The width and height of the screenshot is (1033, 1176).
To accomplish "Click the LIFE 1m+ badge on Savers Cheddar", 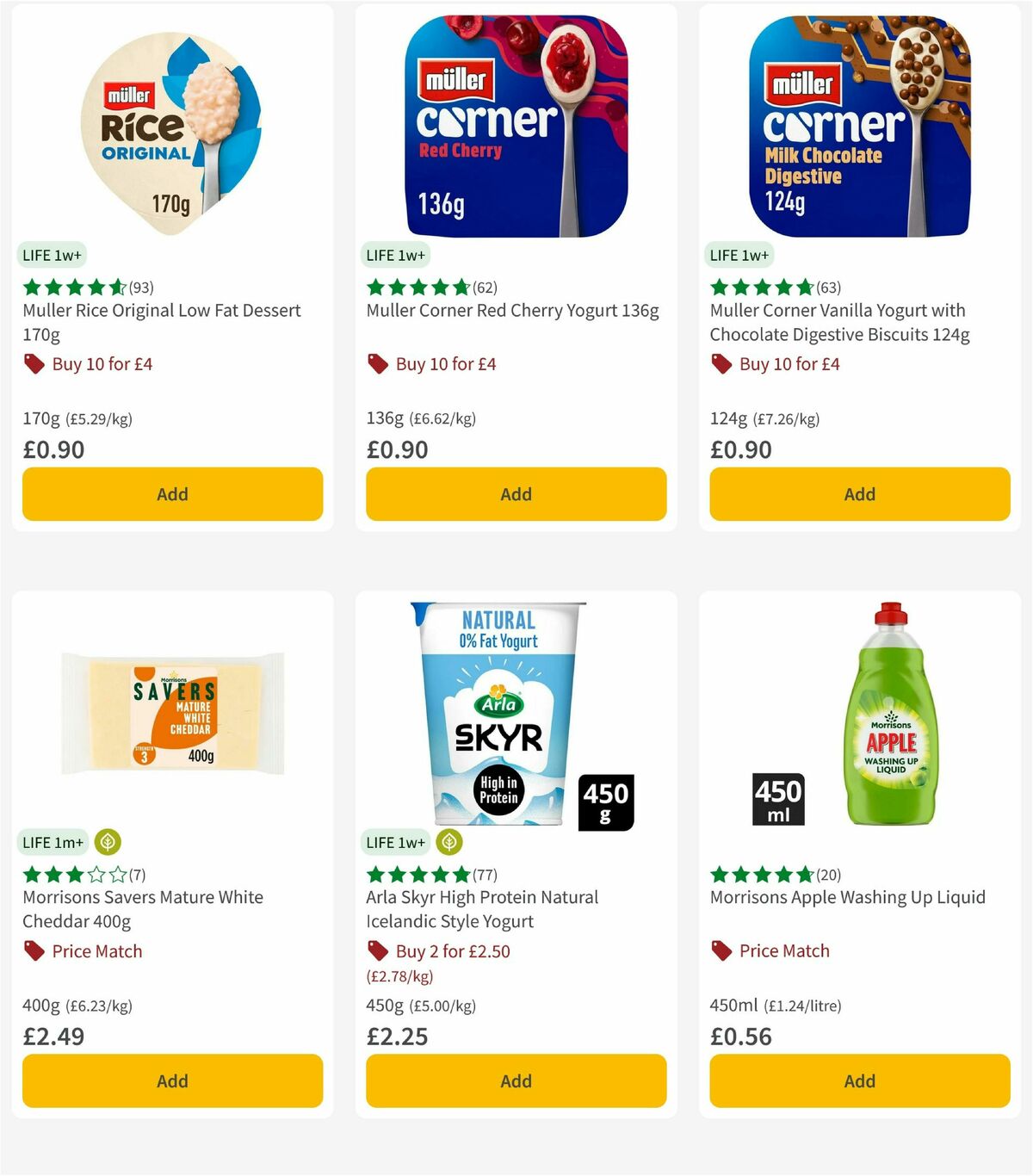I will point(52,842).
